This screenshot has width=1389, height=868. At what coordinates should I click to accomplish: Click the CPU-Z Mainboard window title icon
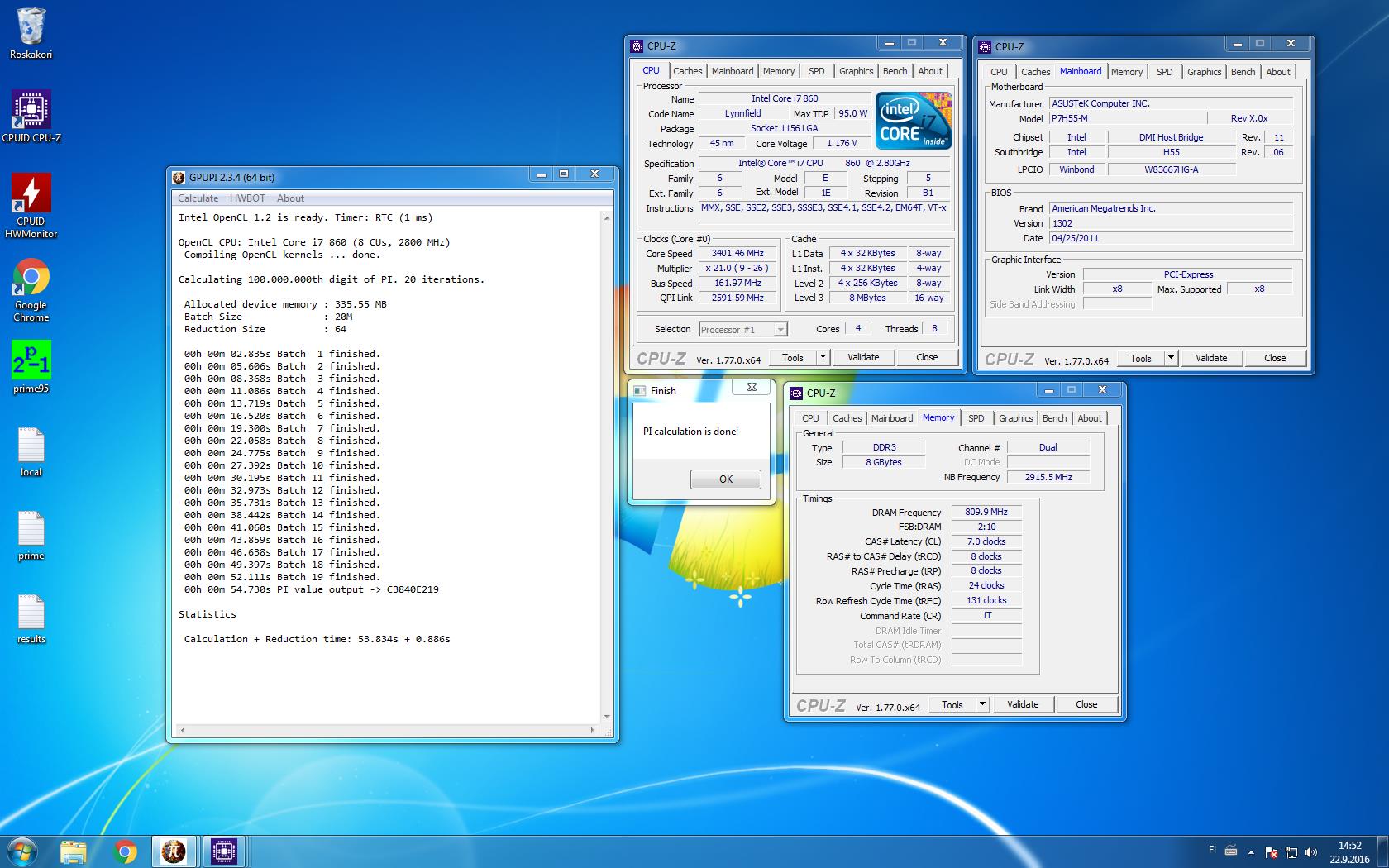pos(985,47)
